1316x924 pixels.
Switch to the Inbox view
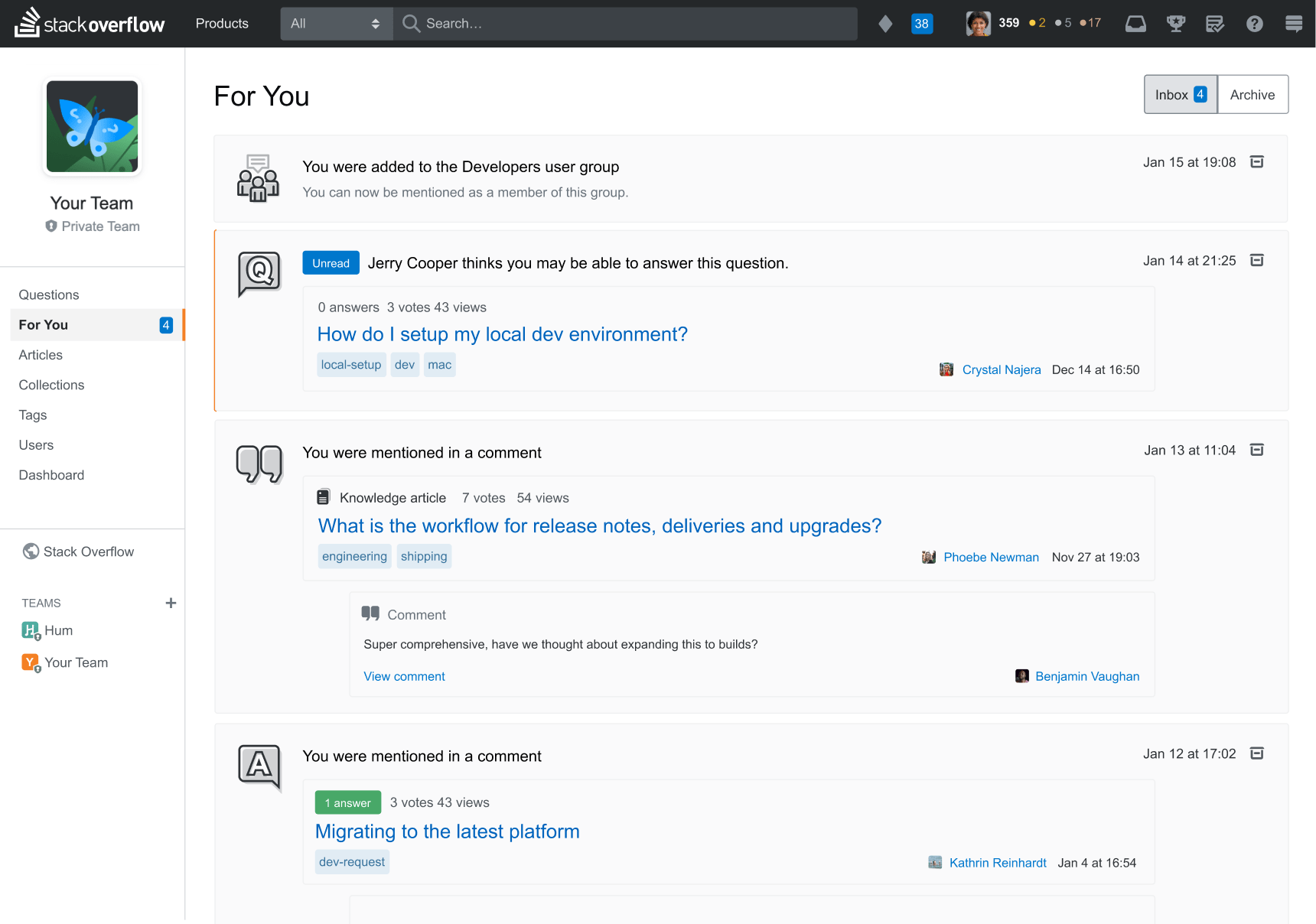point(1180,95)
